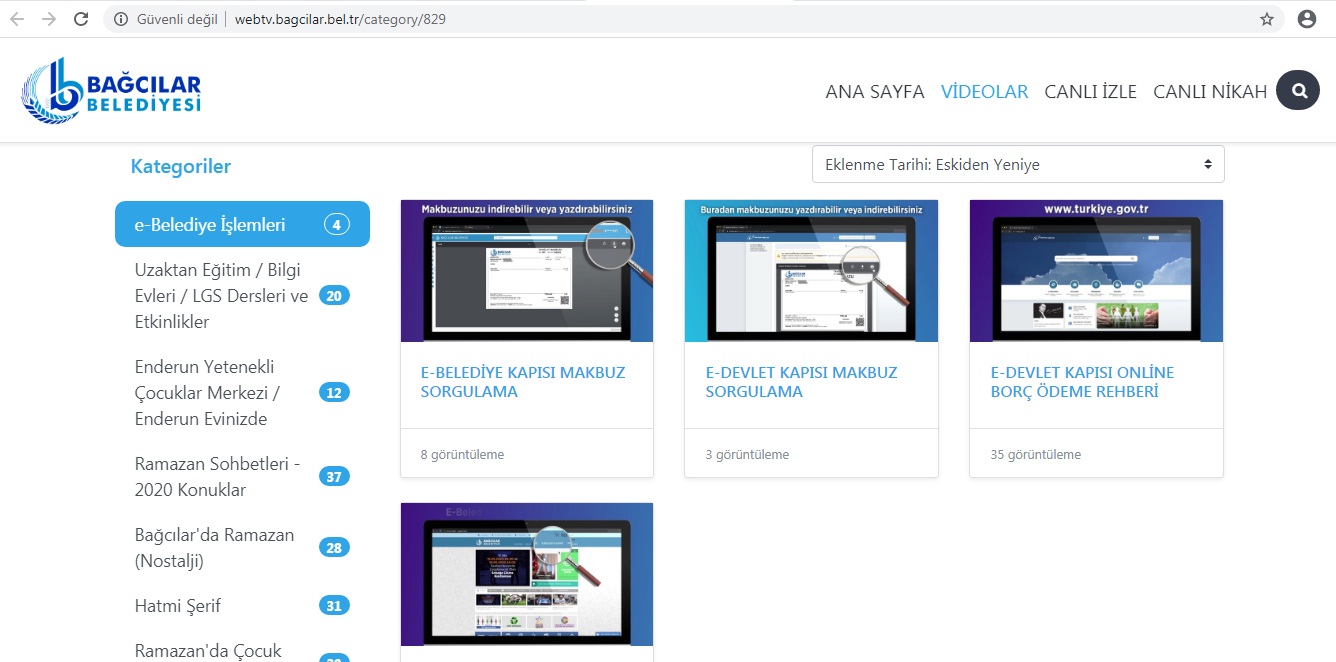This screenshot has height=662, width=1336.
Task: Click the browser address bar URL
Action: pyautogui.click(x=340, y=19)
